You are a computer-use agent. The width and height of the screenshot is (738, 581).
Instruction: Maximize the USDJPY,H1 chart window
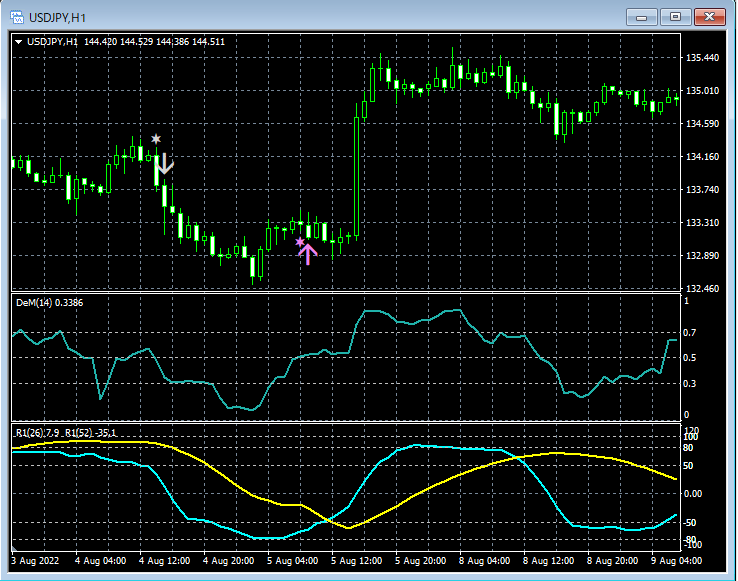click(677, 16)
